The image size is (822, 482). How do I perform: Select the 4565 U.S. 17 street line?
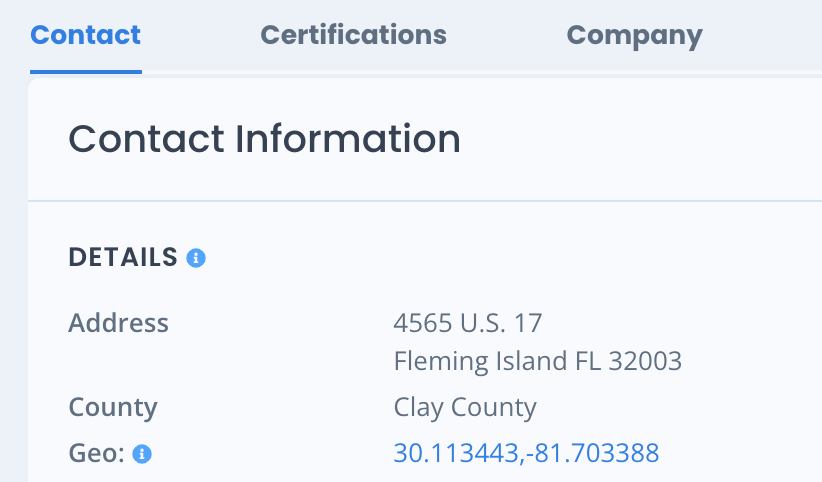468,323
